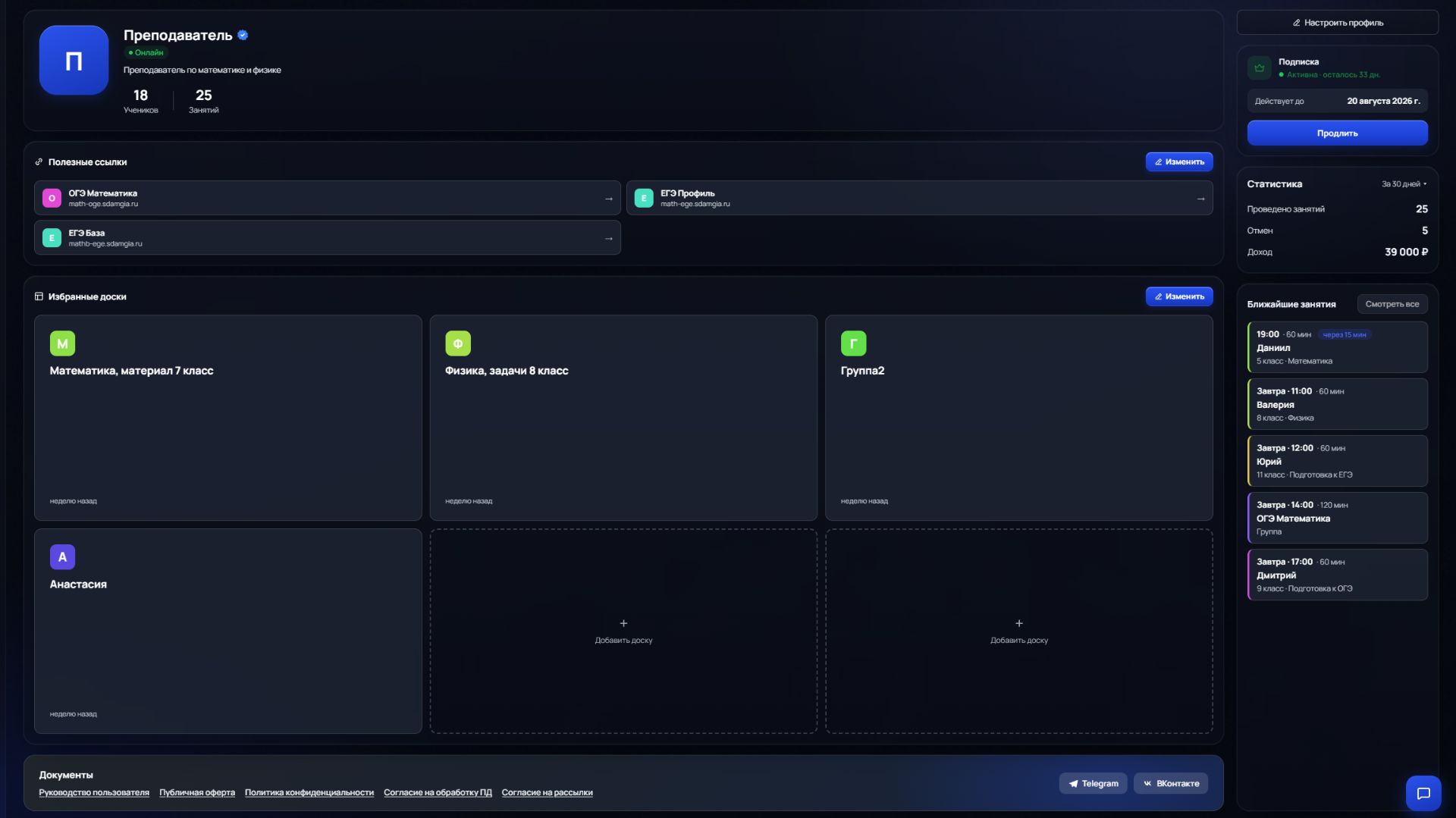
Task: Follow the arrow on ОГЭ Математика link
Action: point(608,199)
